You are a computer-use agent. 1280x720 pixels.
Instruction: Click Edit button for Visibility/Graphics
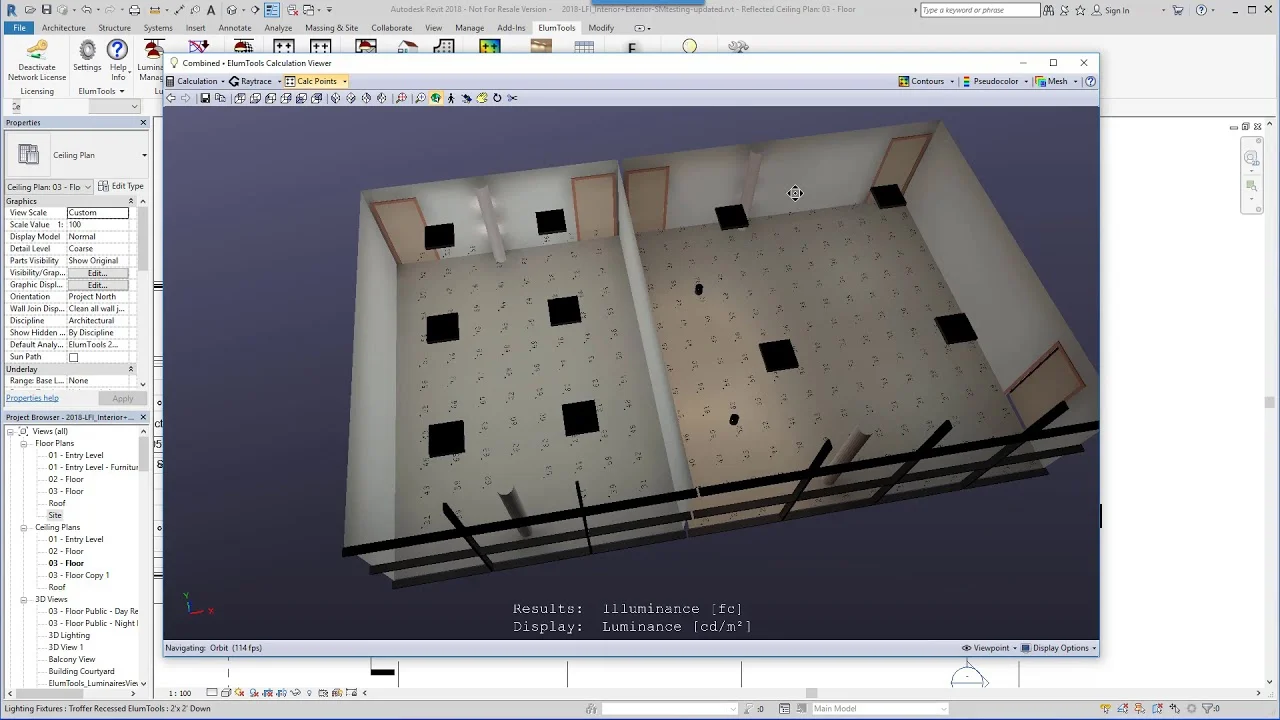(x=97, y=273)
